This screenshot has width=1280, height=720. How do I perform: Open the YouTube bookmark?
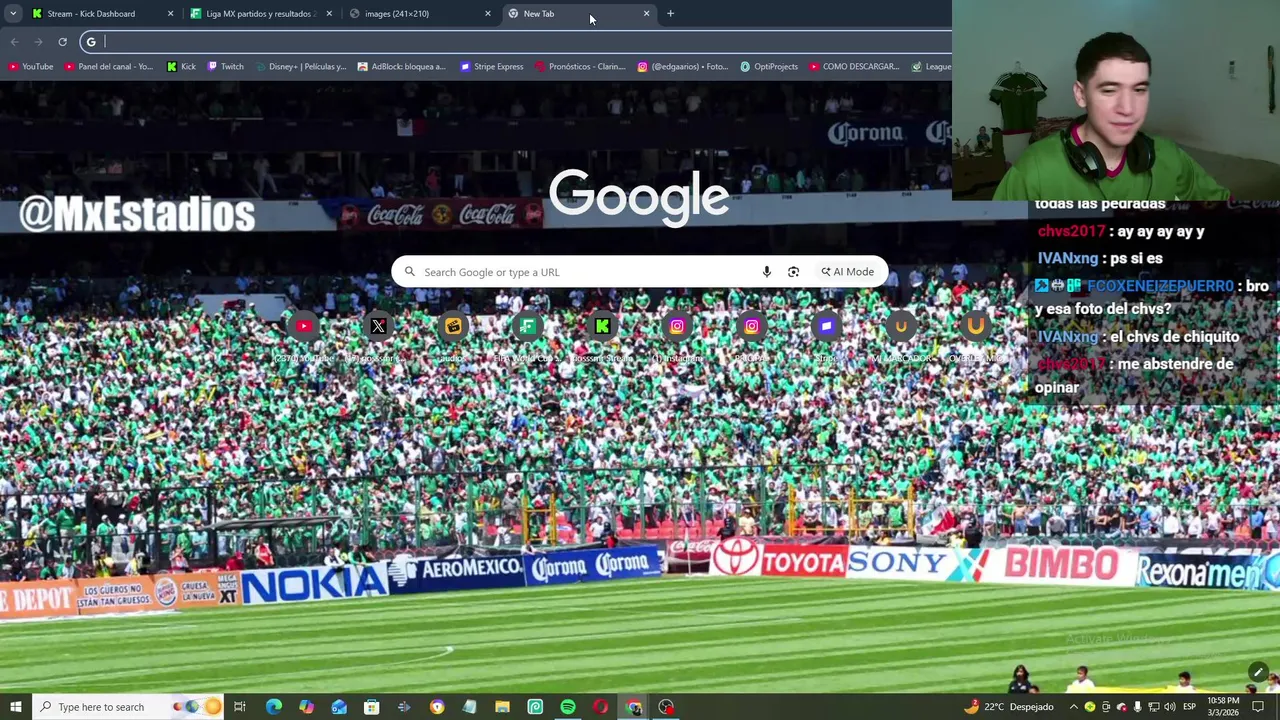[x=31, y=67]
